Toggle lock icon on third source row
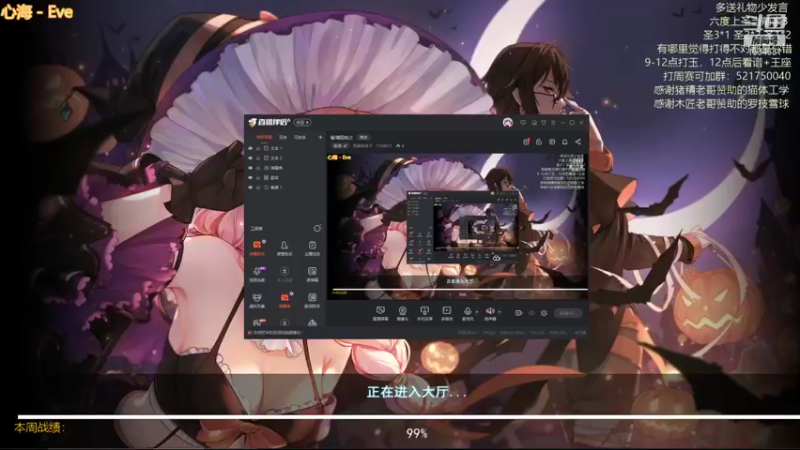Viewport: 800px width, 450px height. (x=258, y=168)
